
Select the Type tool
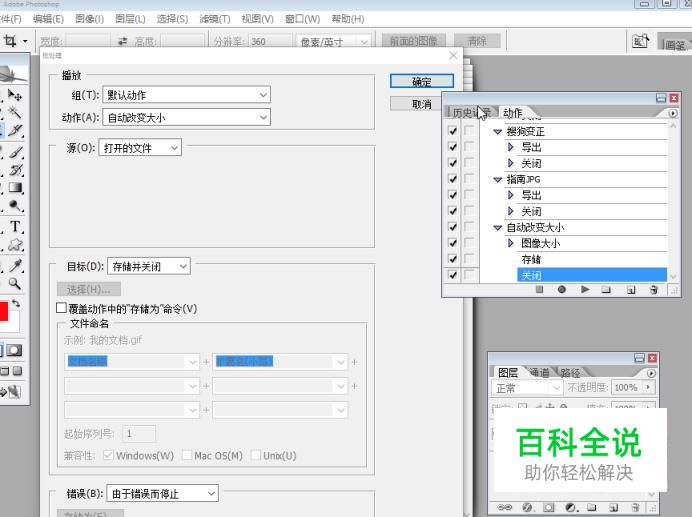click(x=15, y=226)
